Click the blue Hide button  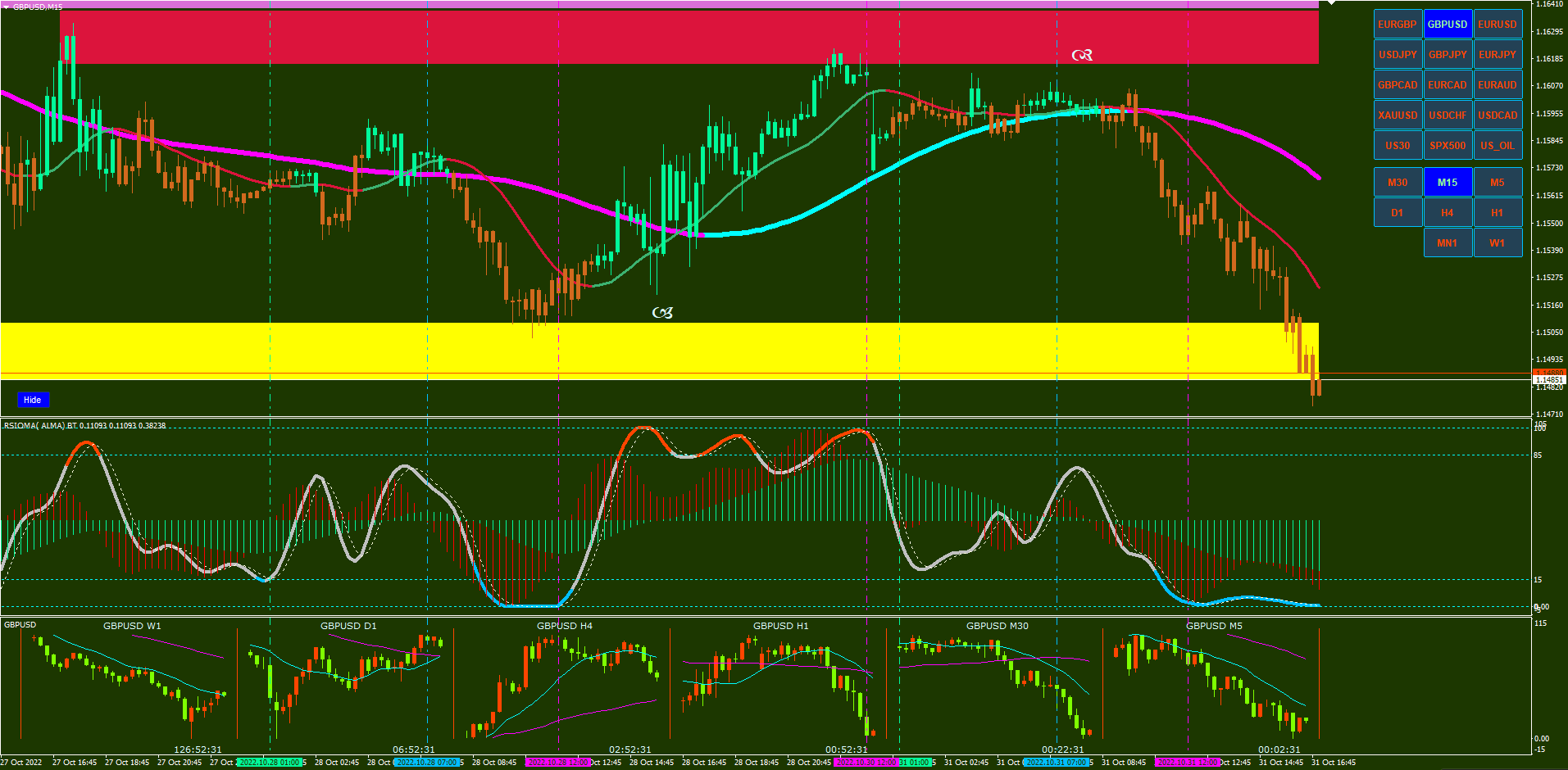click(33, 400)
